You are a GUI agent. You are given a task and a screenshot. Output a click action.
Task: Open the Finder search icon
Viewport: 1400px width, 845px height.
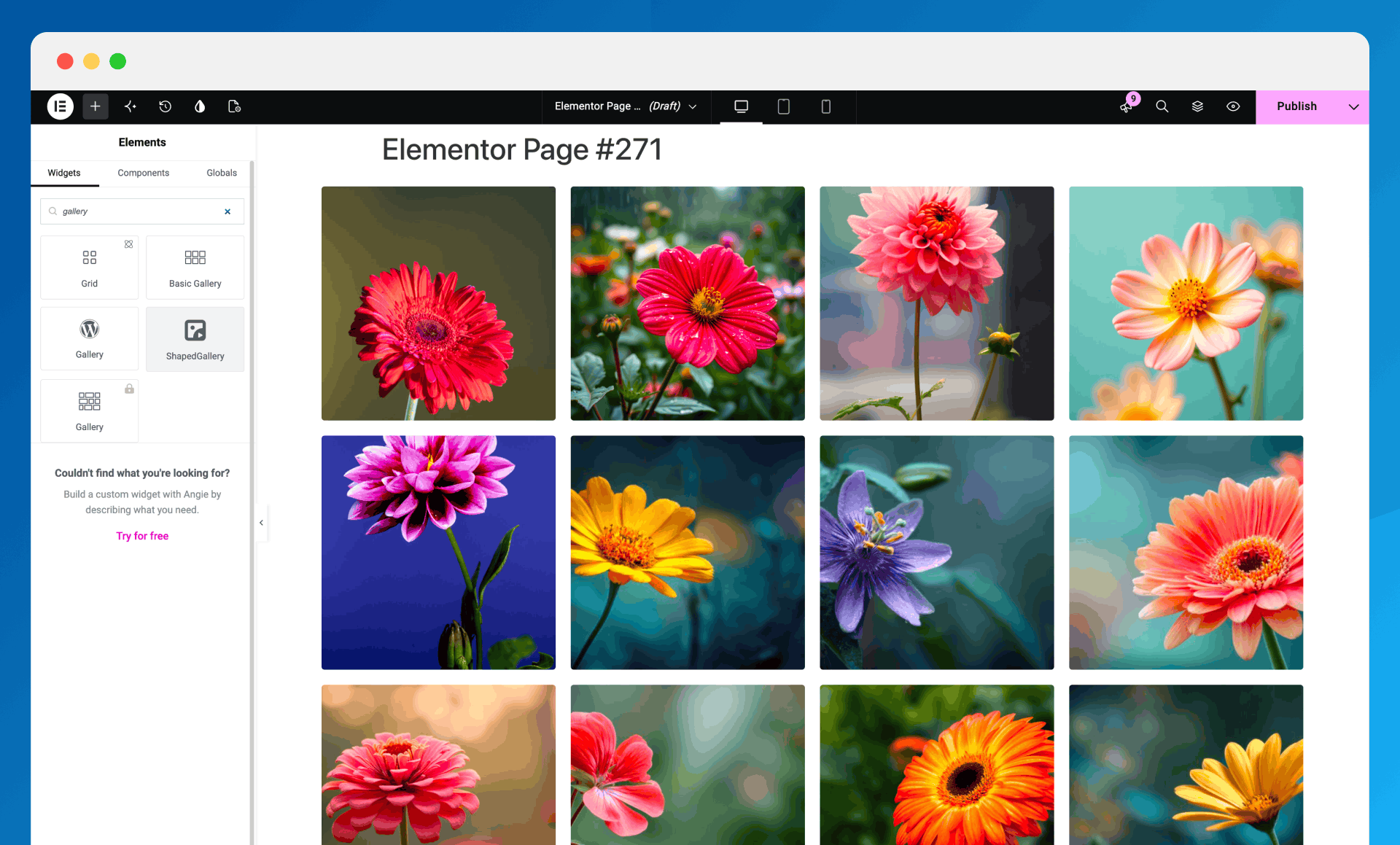click(1162, 106)
